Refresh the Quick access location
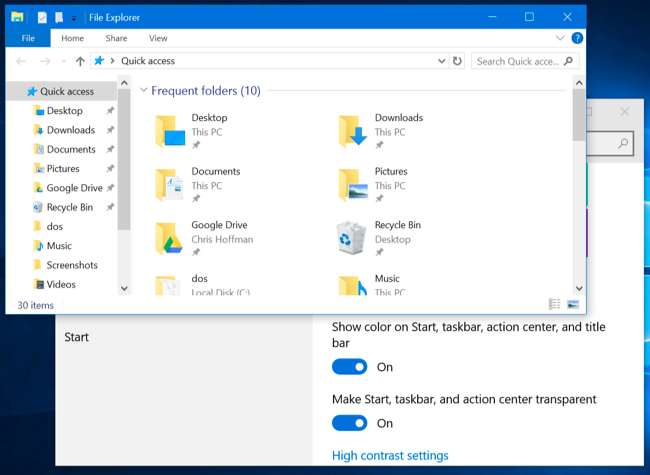This screenshot has height=475, width=650. click(x=457, y=61)
